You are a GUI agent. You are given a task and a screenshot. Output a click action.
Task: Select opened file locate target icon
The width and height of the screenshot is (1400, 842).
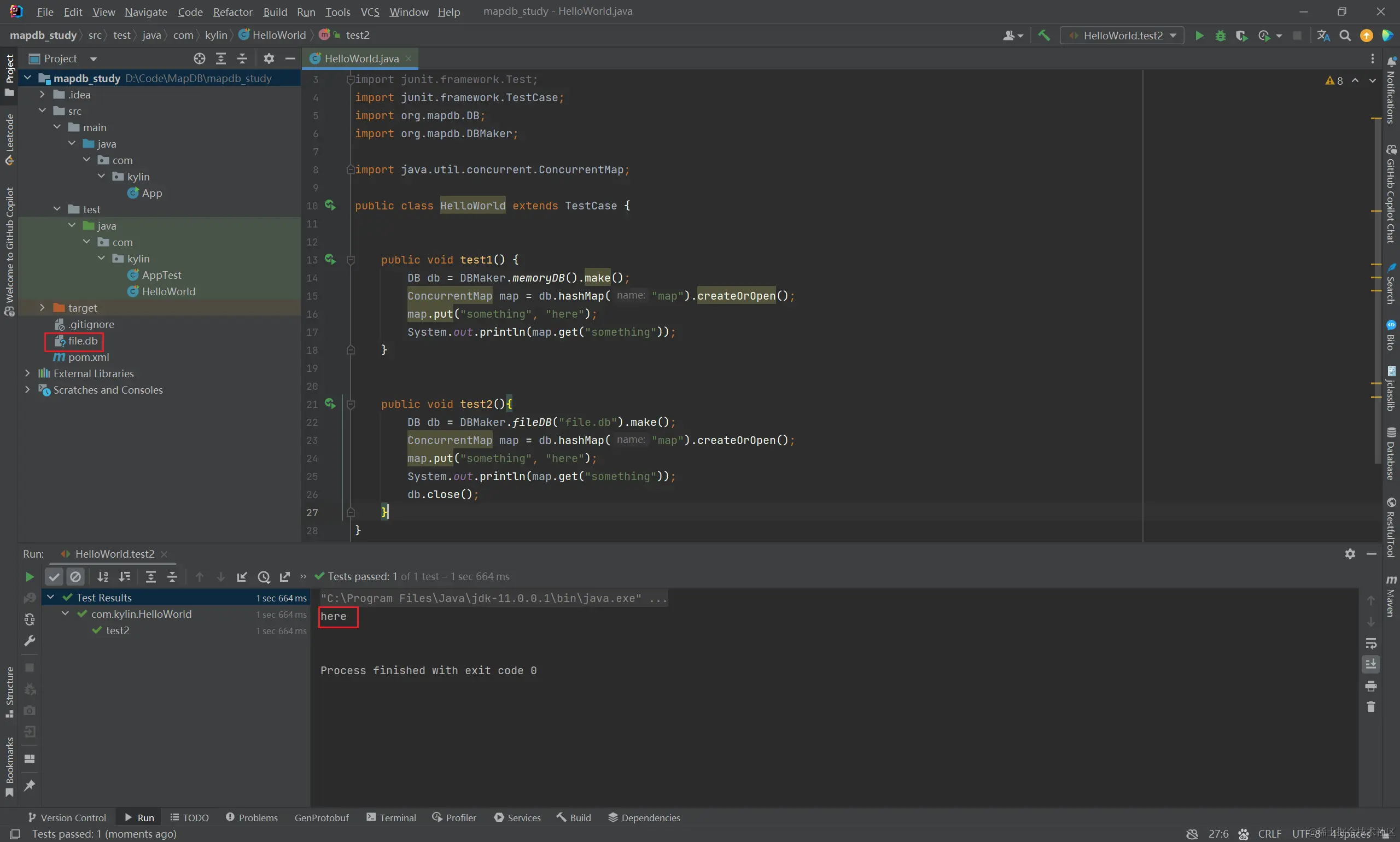click(x=199, y=59)
